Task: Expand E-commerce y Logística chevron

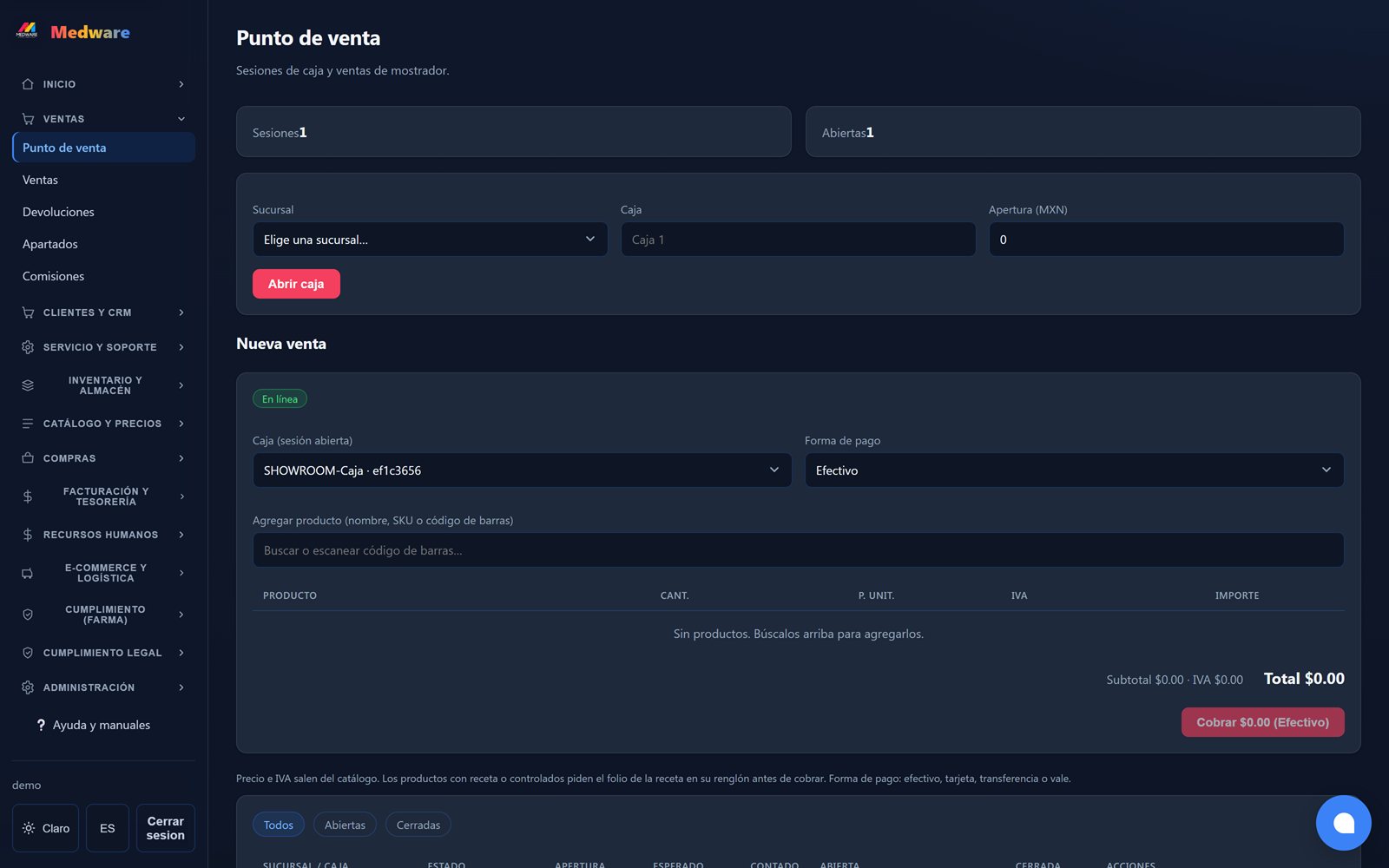Action: click(x=181, y=573)
